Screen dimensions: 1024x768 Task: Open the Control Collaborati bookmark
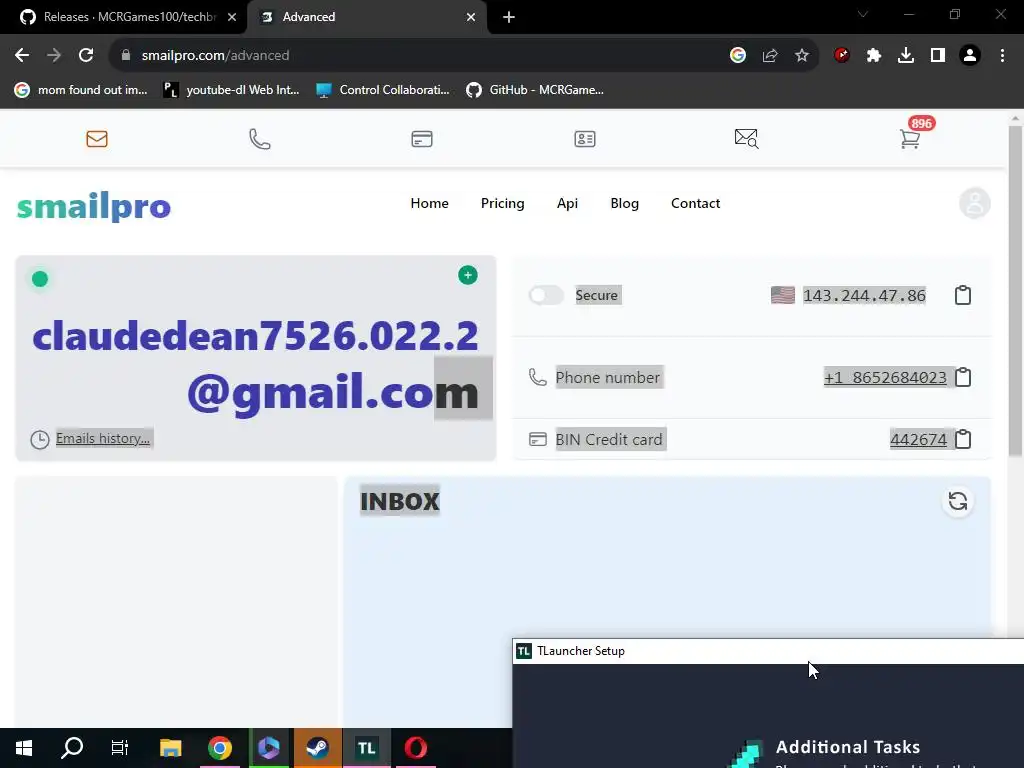[x=383, y=90]
